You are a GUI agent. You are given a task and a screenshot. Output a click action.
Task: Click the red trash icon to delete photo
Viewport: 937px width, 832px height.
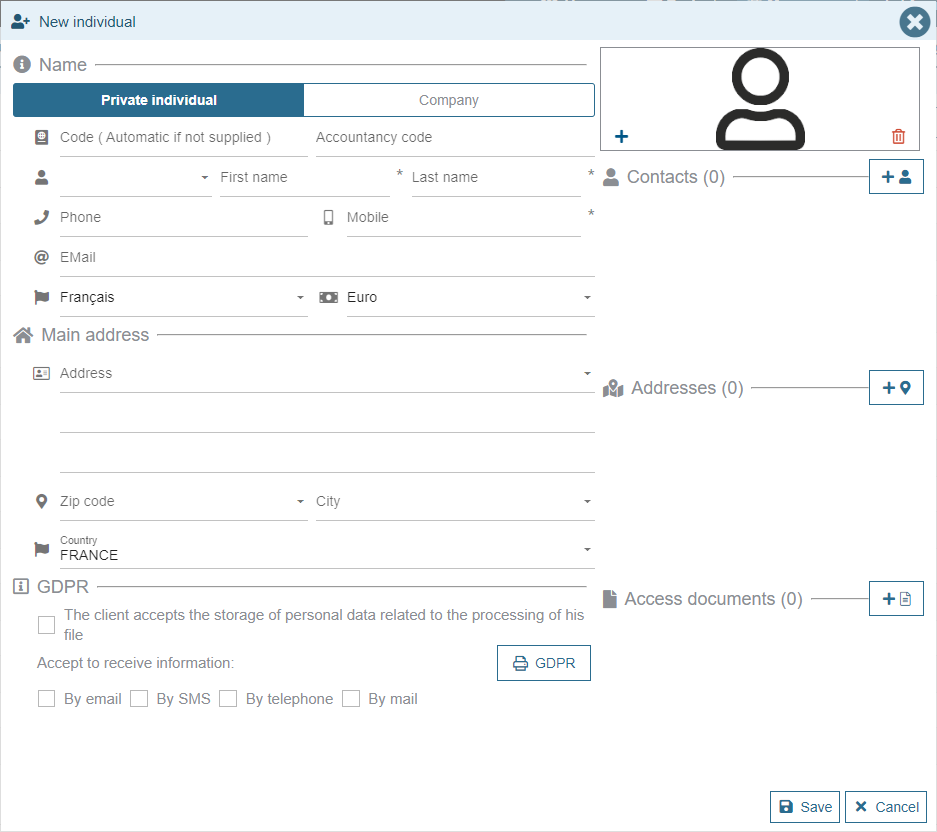click(898, 137)
